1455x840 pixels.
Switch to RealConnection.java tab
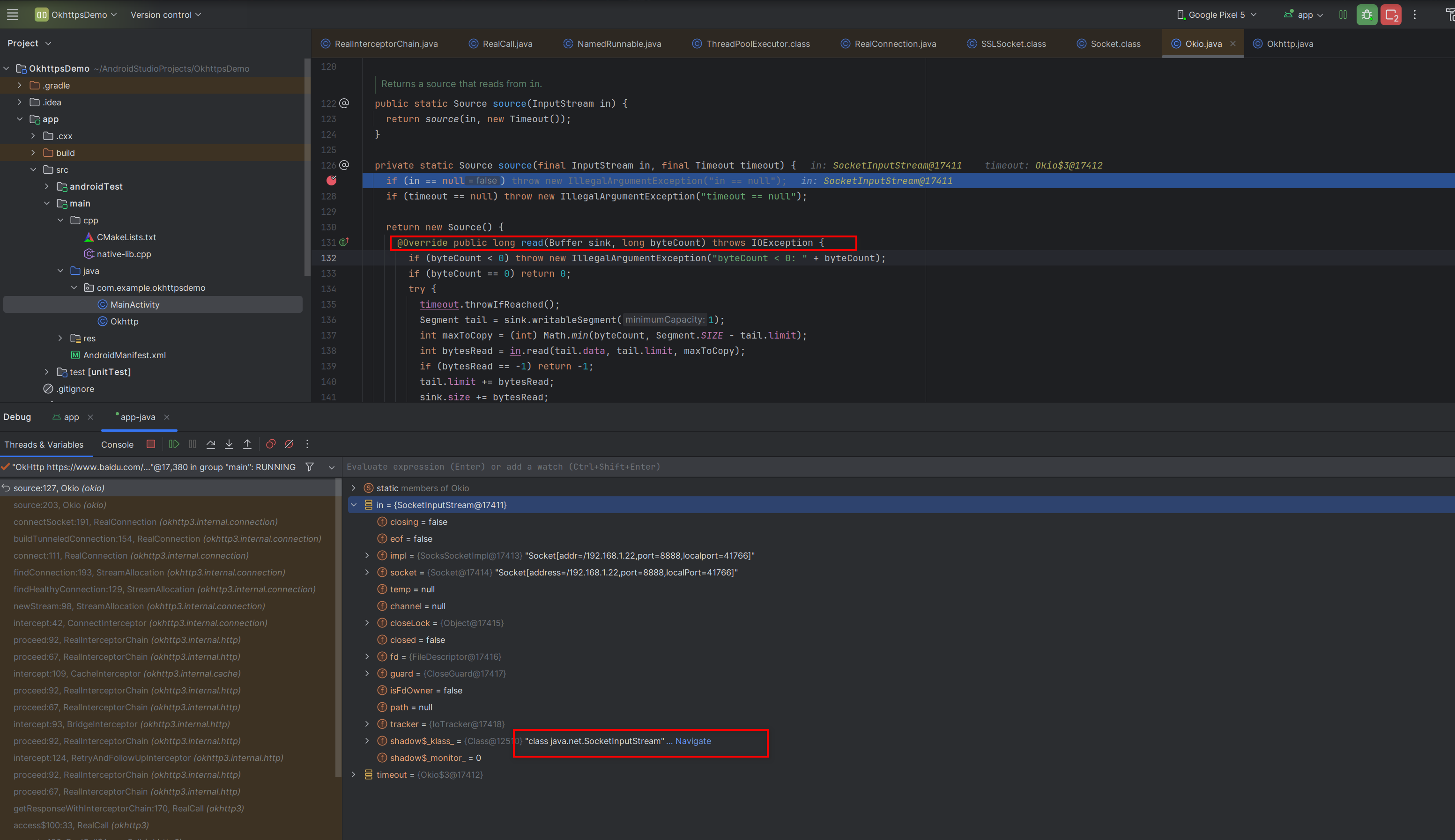click(888, 44)
